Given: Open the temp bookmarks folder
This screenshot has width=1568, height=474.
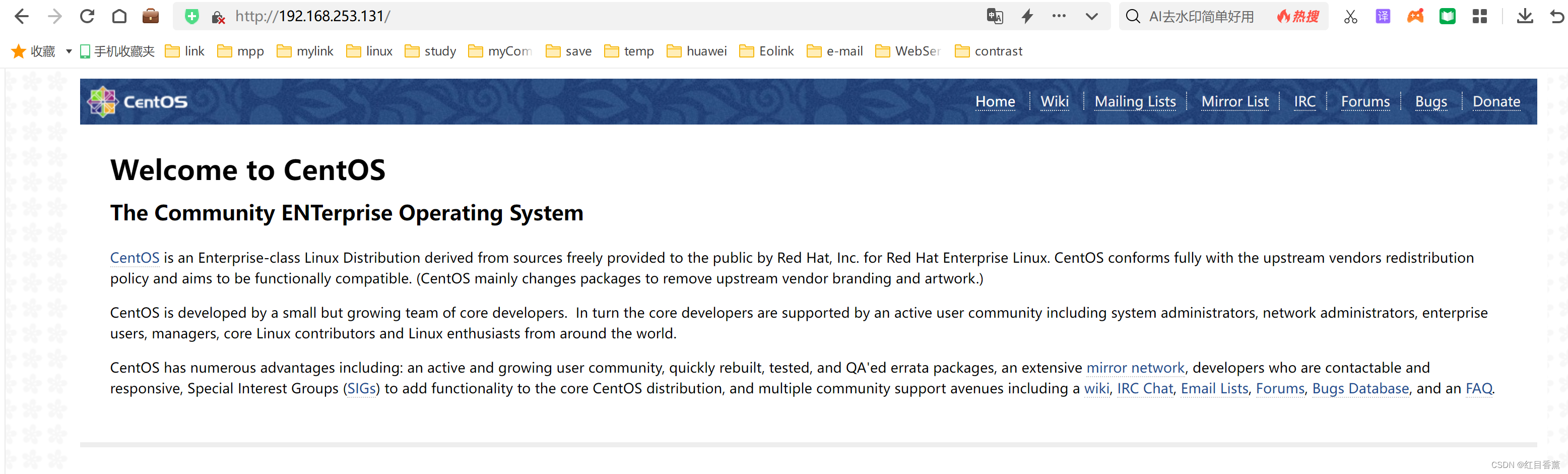Looking at the screenshot, I should 629,51.
